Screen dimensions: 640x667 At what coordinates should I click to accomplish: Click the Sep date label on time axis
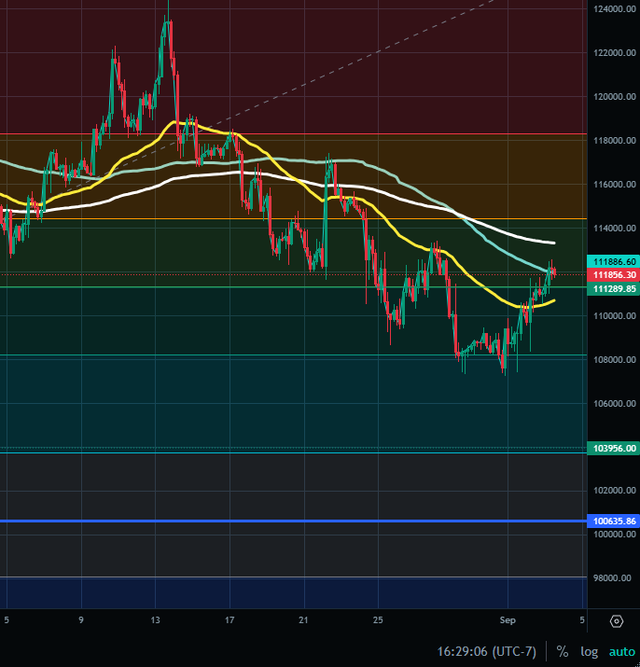508,620
